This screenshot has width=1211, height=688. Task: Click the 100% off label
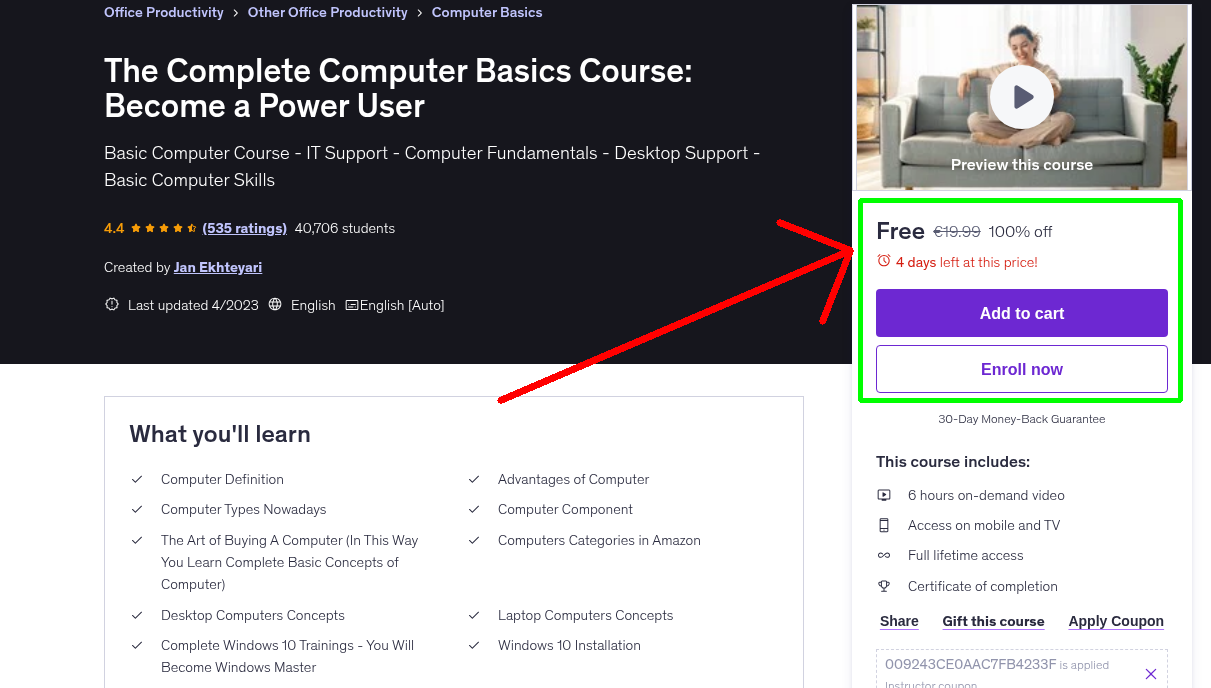[x=1020, y=232]
